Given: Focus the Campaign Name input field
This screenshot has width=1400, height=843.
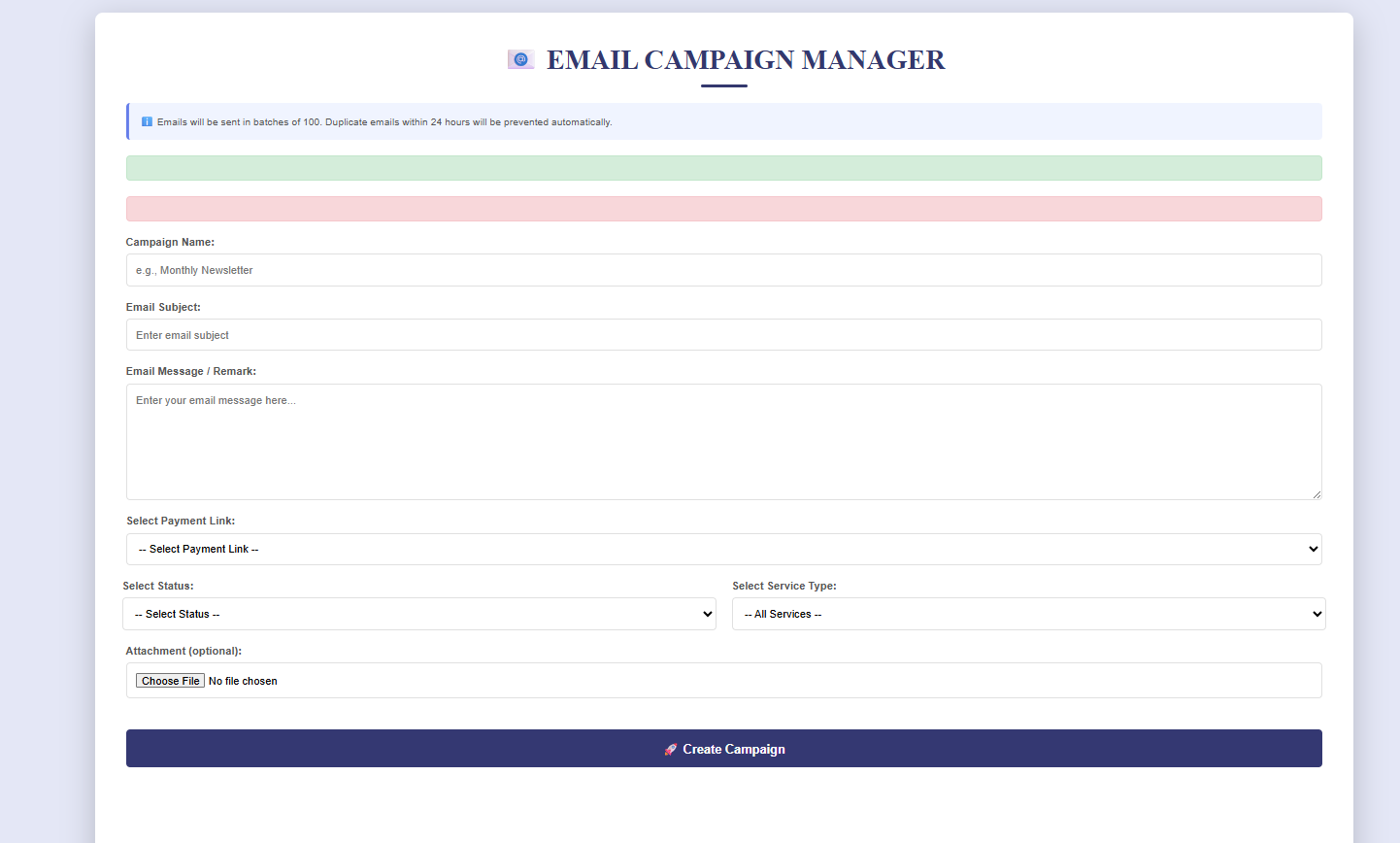Looking at the screenshot, I should (x=723, y=271).
